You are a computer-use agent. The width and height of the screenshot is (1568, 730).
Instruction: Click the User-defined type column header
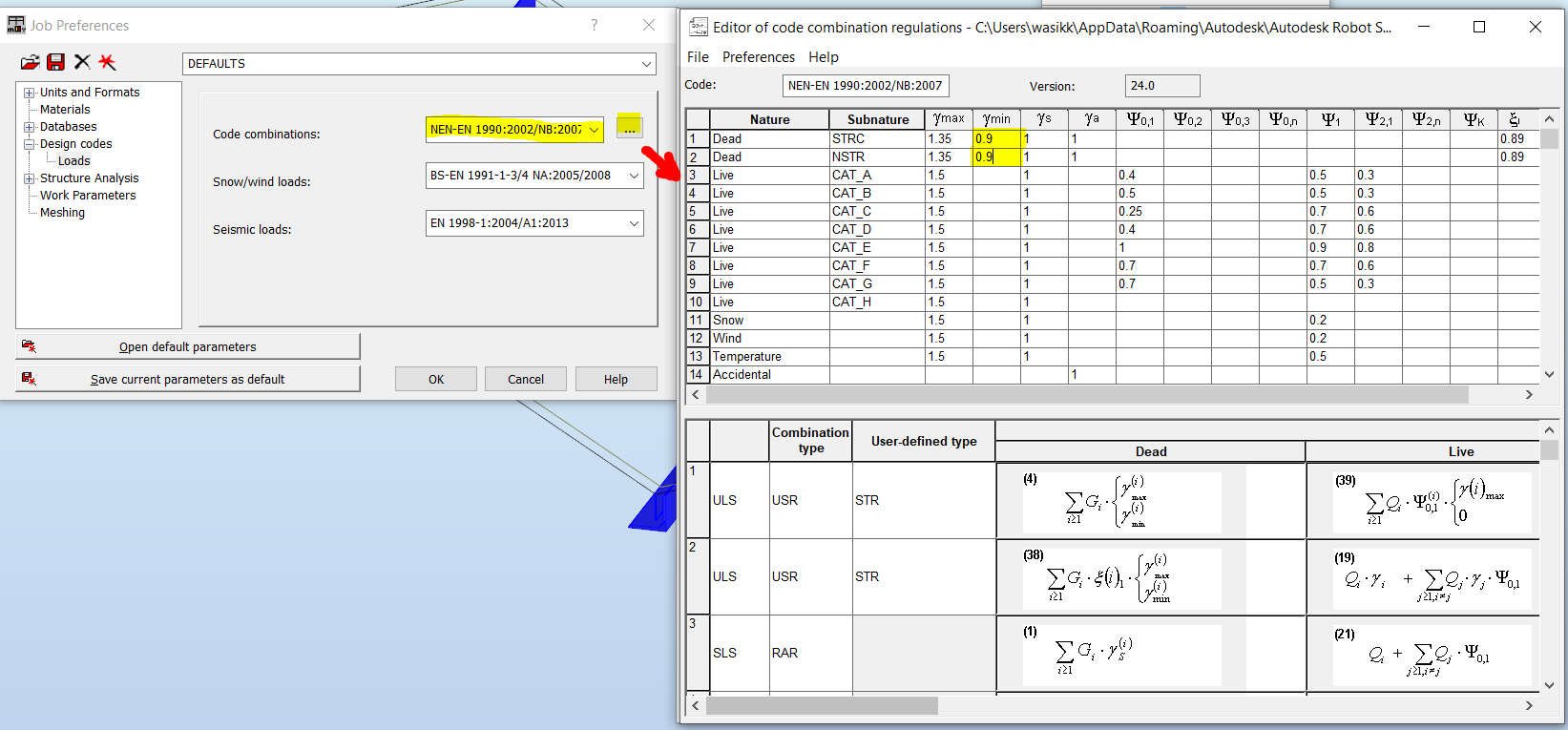(x=924, y=442)
